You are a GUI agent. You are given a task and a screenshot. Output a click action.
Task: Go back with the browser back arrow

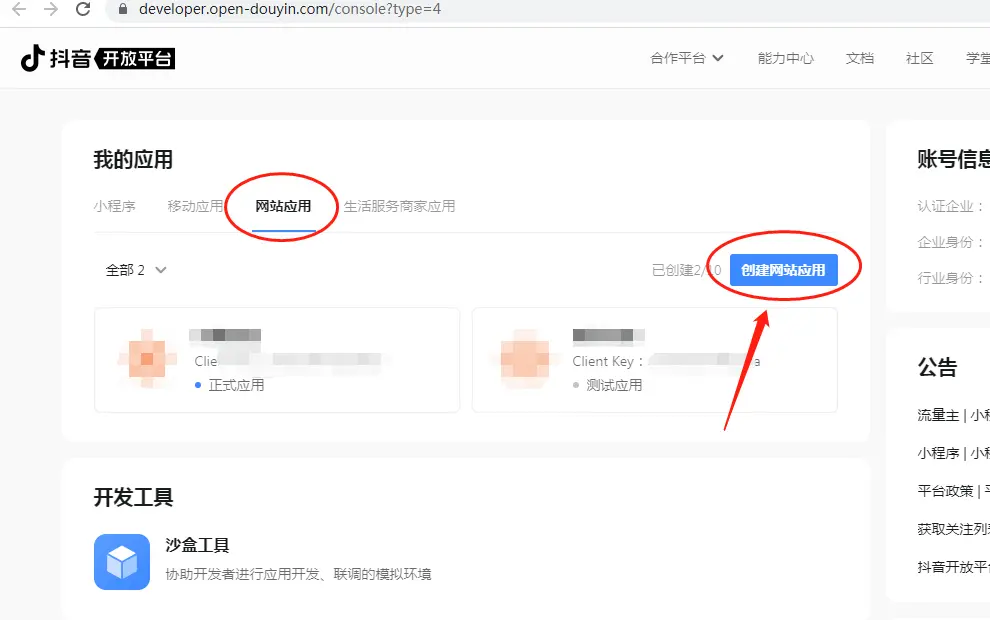tap(20, 9)
